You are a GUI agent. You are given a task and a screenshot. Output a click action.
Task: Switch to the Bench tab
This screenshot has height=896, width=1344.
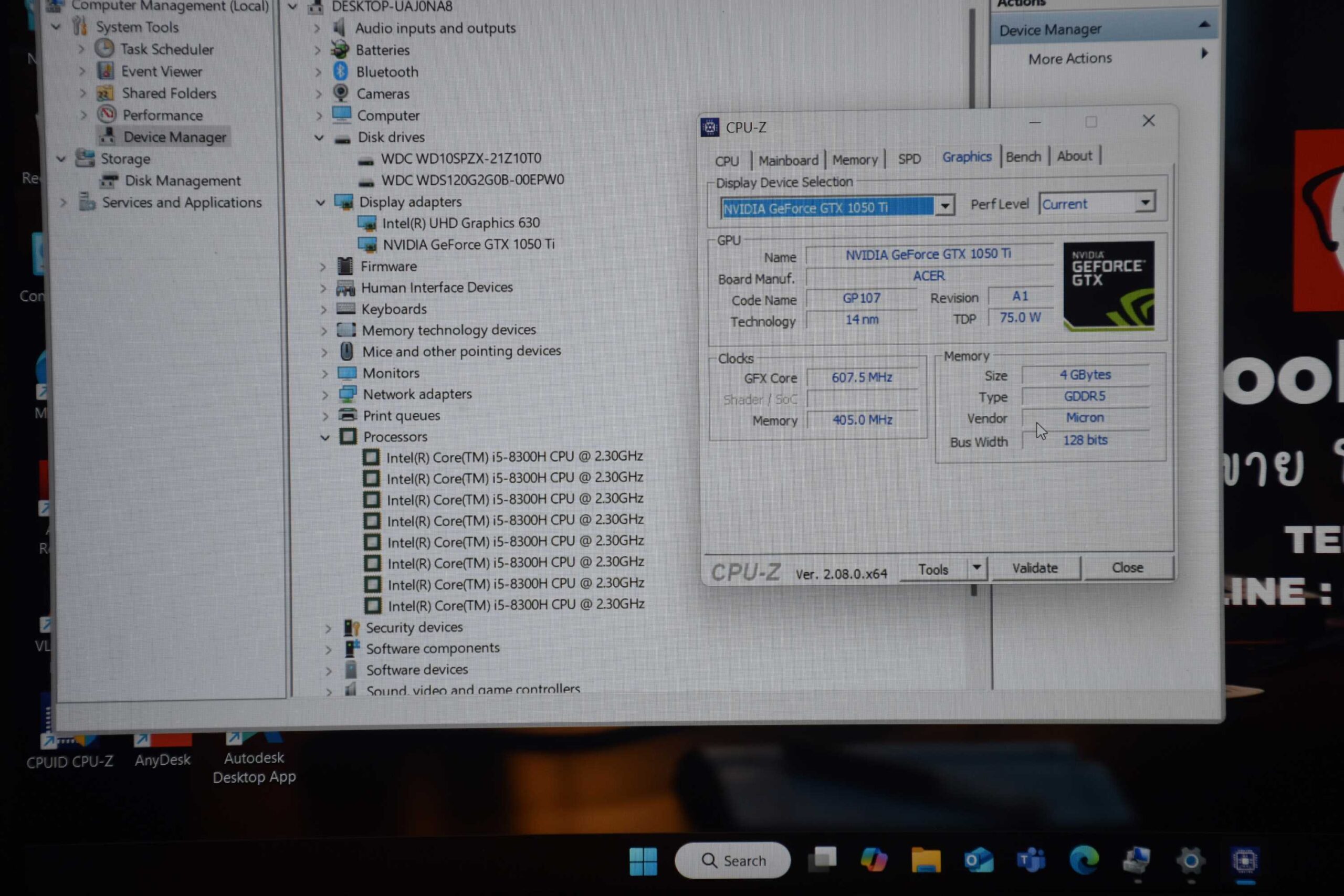point(1023,156)
